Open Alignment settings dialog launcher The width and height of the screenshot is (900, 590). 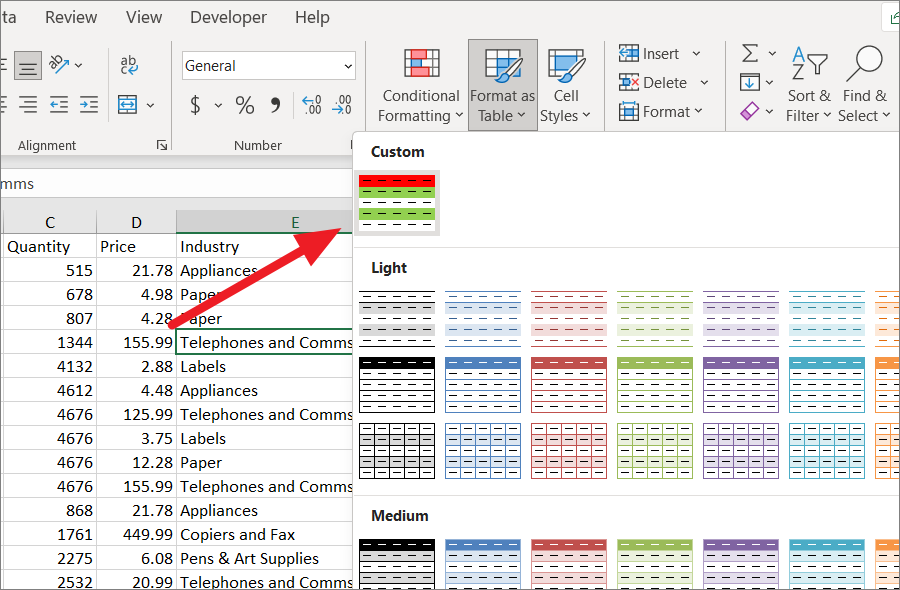coord(162,145)
